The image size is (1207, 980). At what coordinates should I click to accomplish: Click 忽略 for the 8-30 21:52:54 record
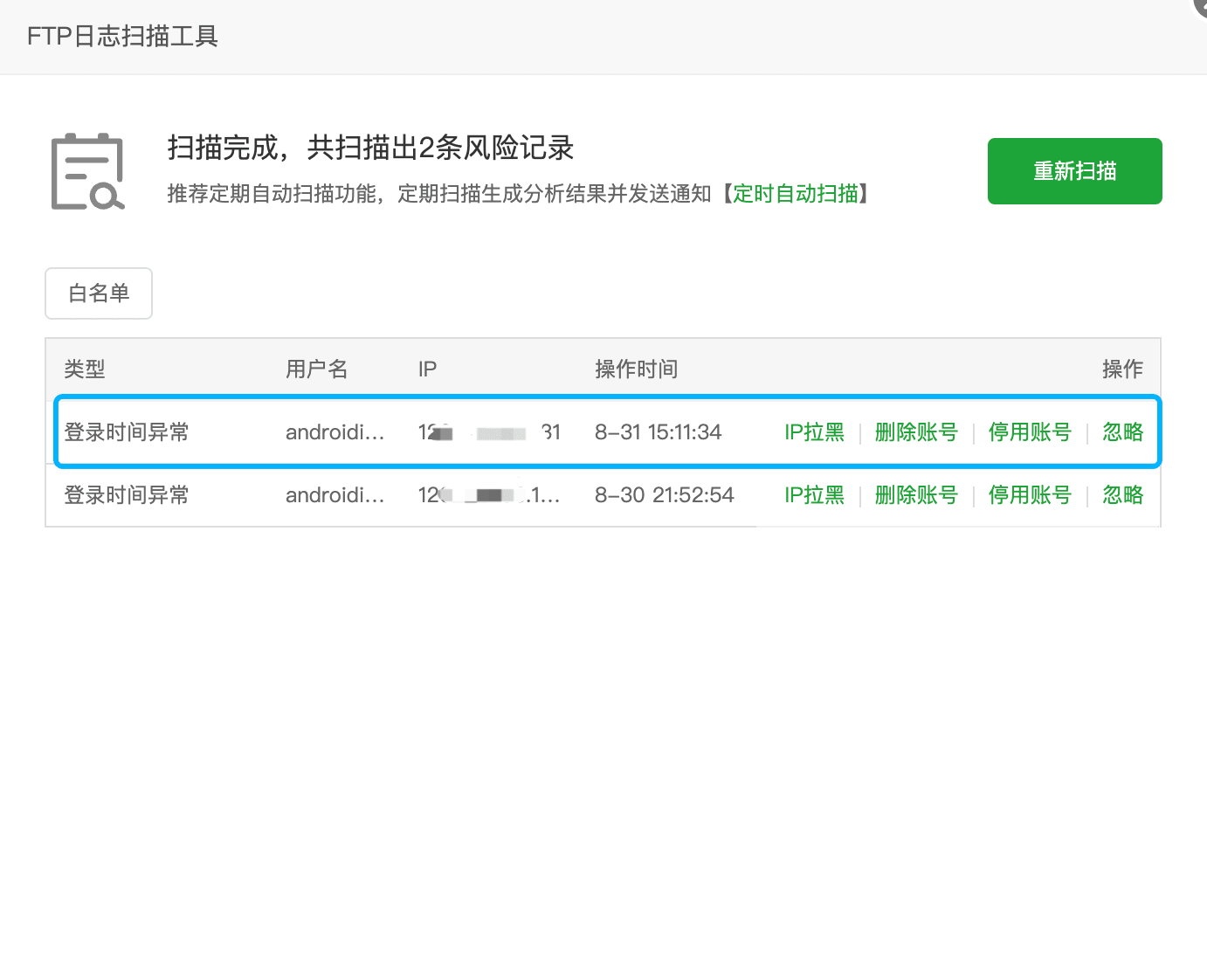1122,495
